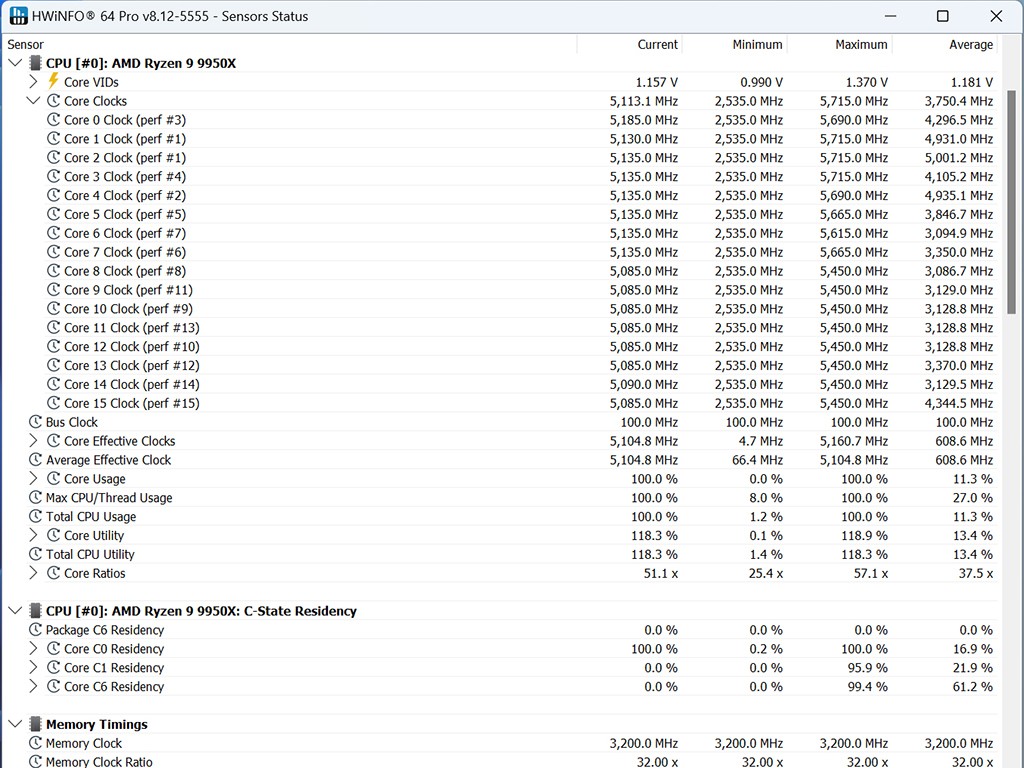The height and width of the screenshot is (768, 1024).
Task: Click the icon beside Package C6 Residency
Action: click(36, 630)
